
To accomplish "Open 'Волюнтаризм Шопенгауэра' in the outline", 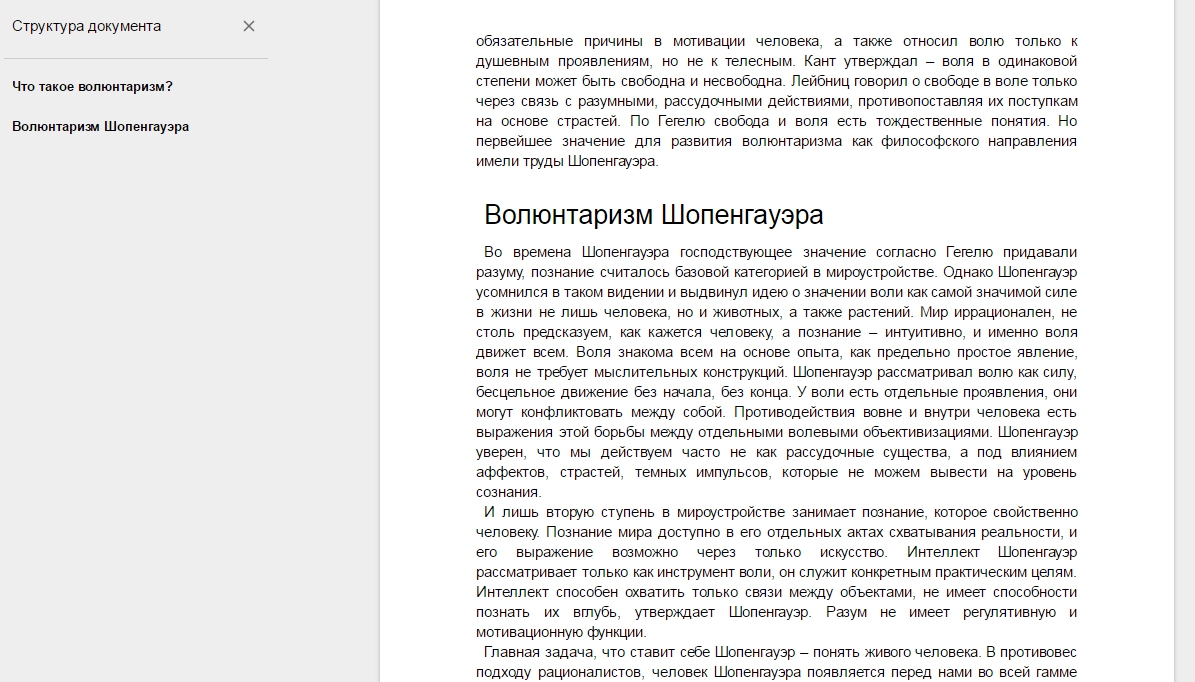I will (x=101, y=126).
